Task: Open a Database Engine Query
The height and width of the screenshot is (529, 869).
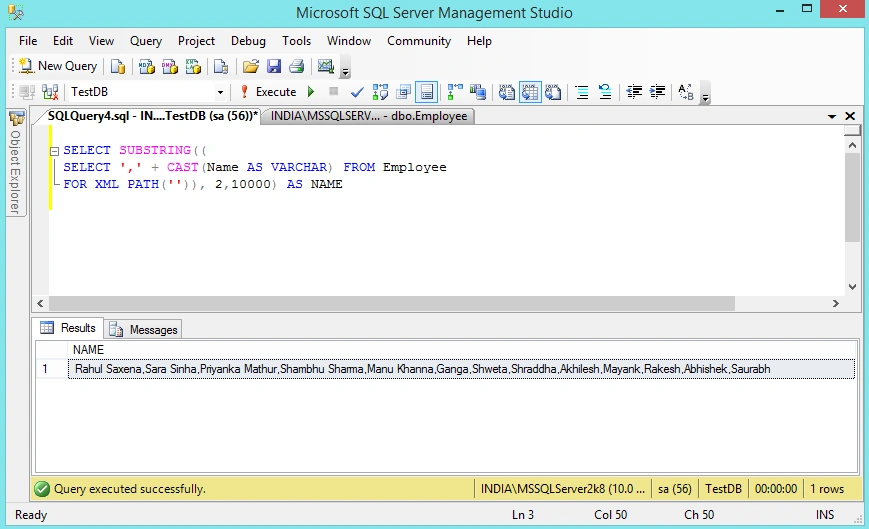Action: click(117, 66)
